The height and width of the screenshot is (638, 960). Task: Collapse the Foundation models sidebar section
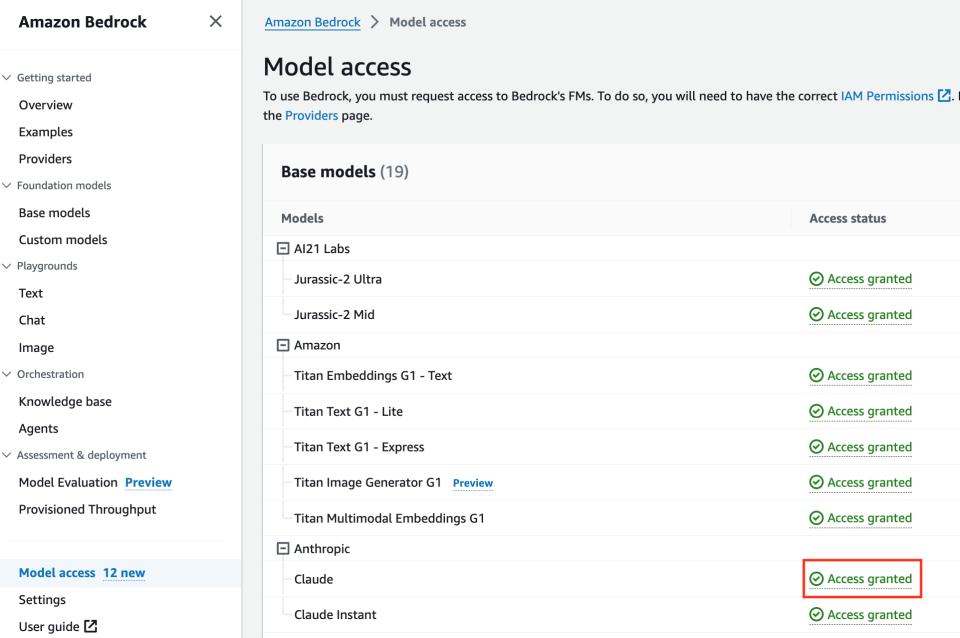point(8,185)
